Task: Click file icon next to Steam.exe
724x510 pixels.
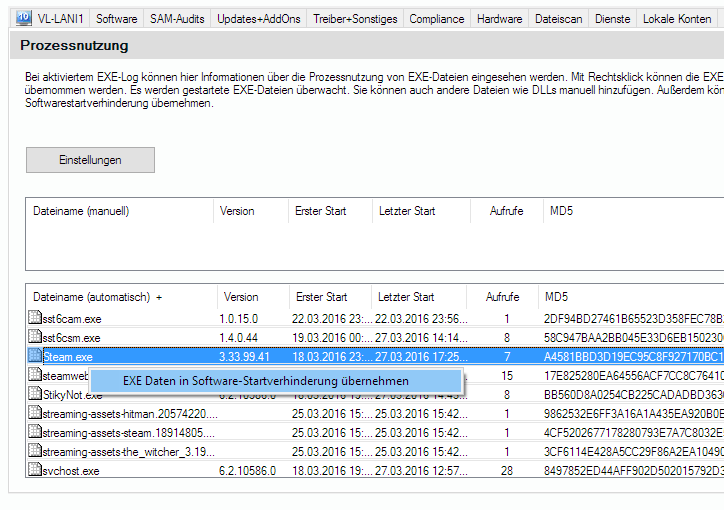Action: point(35,355)
